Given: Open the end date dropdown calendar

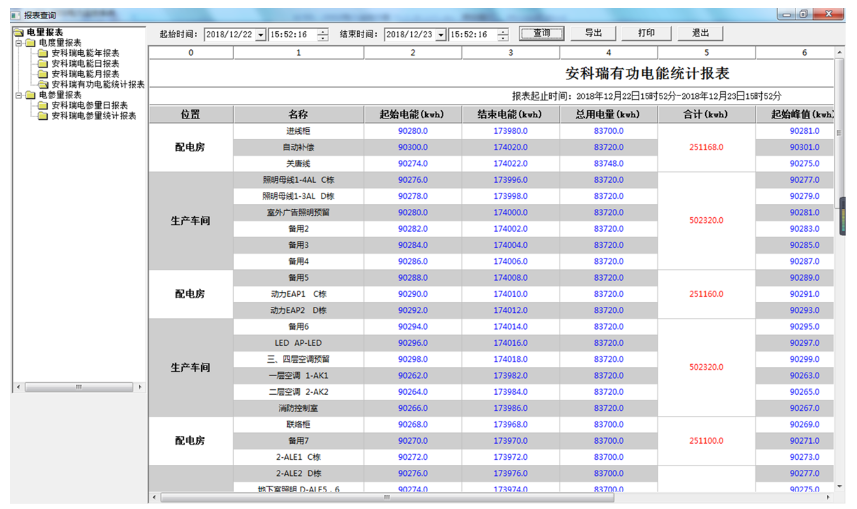Looking at the screenshot, I should pos(440,34).
